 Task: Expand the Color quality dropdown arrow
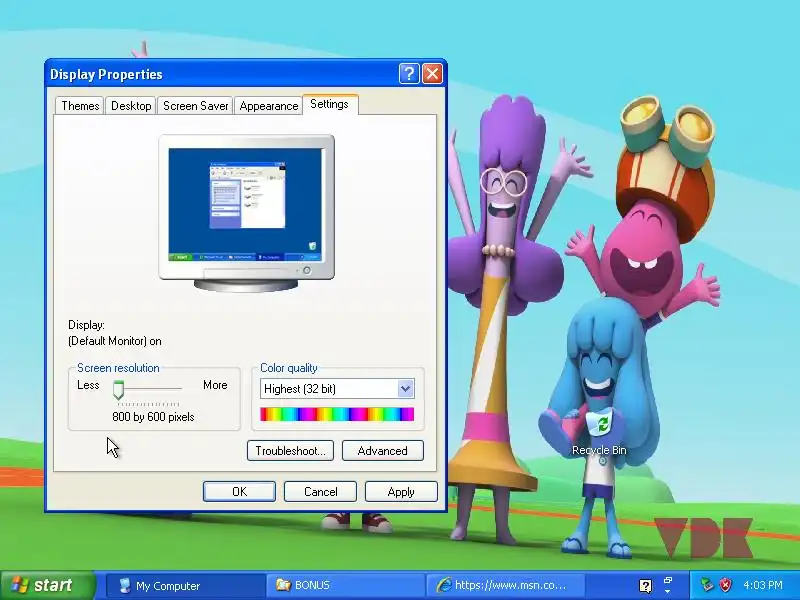pyautogui.click(x=406, y=389)
